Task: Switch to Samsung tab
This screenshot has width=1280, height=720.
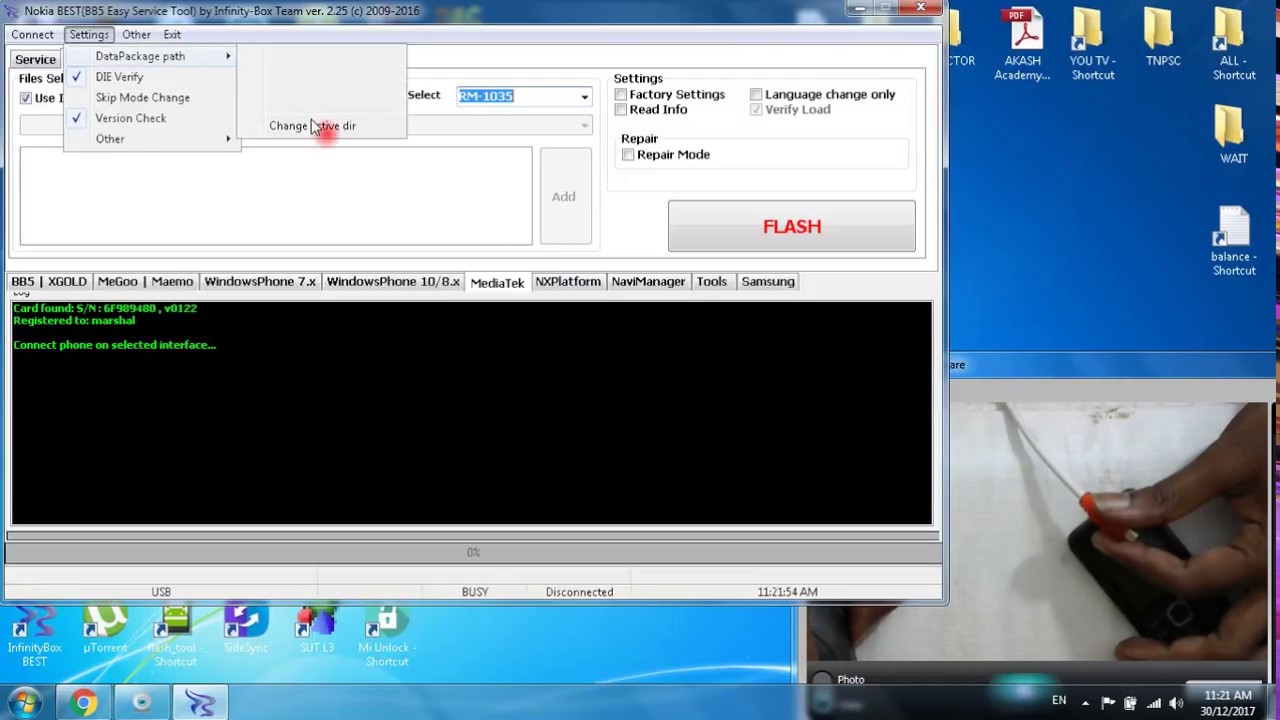Action: coord(768,282)
